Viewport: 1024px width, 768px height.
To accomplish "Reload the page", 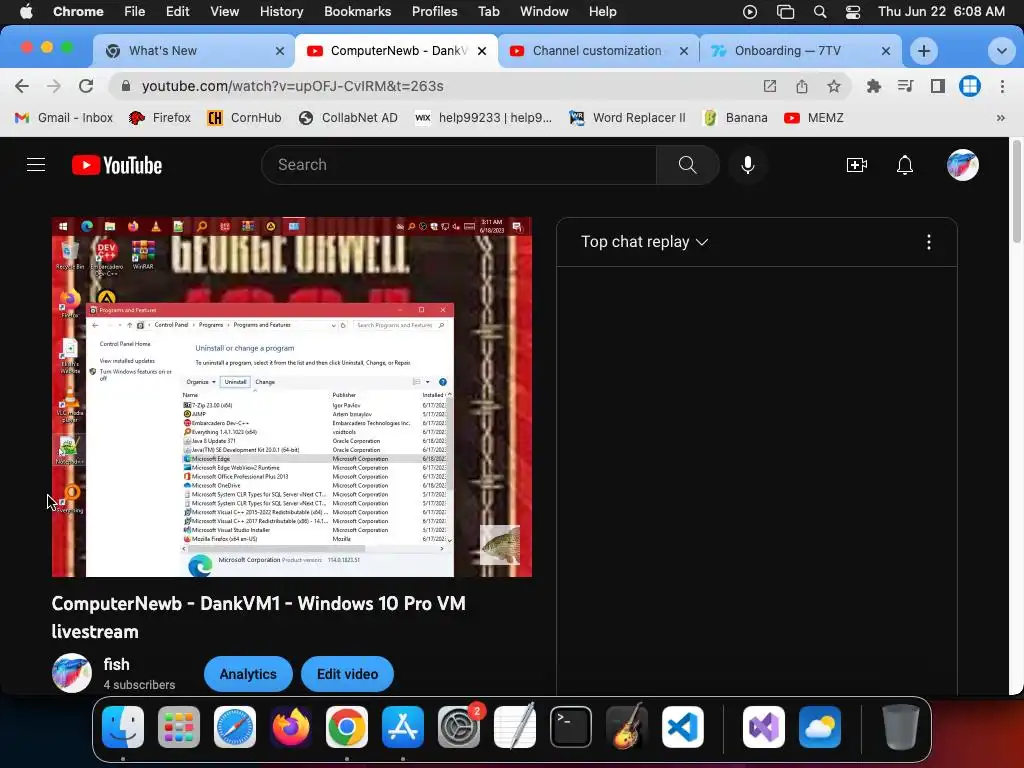I will click(86, 86).
